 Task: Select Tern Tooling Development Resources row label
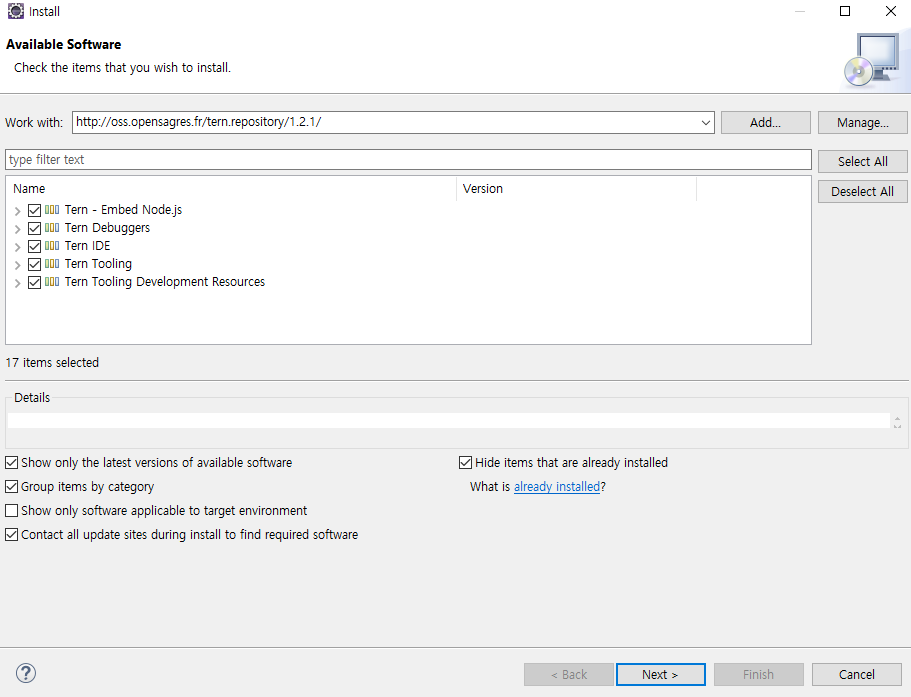pyautogui.click(x=164, y=282)
